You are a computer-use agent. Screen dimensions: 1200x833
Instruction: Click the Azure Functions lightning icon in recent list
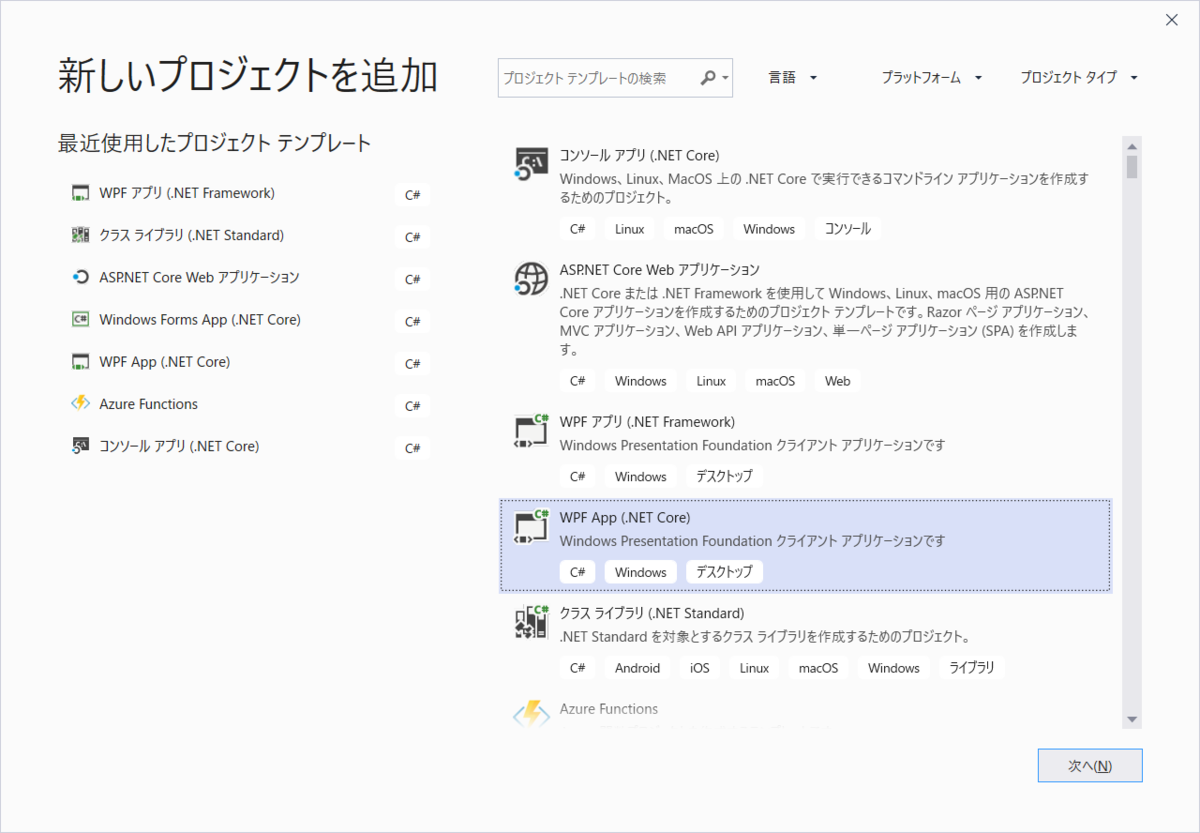click(81, 404)
